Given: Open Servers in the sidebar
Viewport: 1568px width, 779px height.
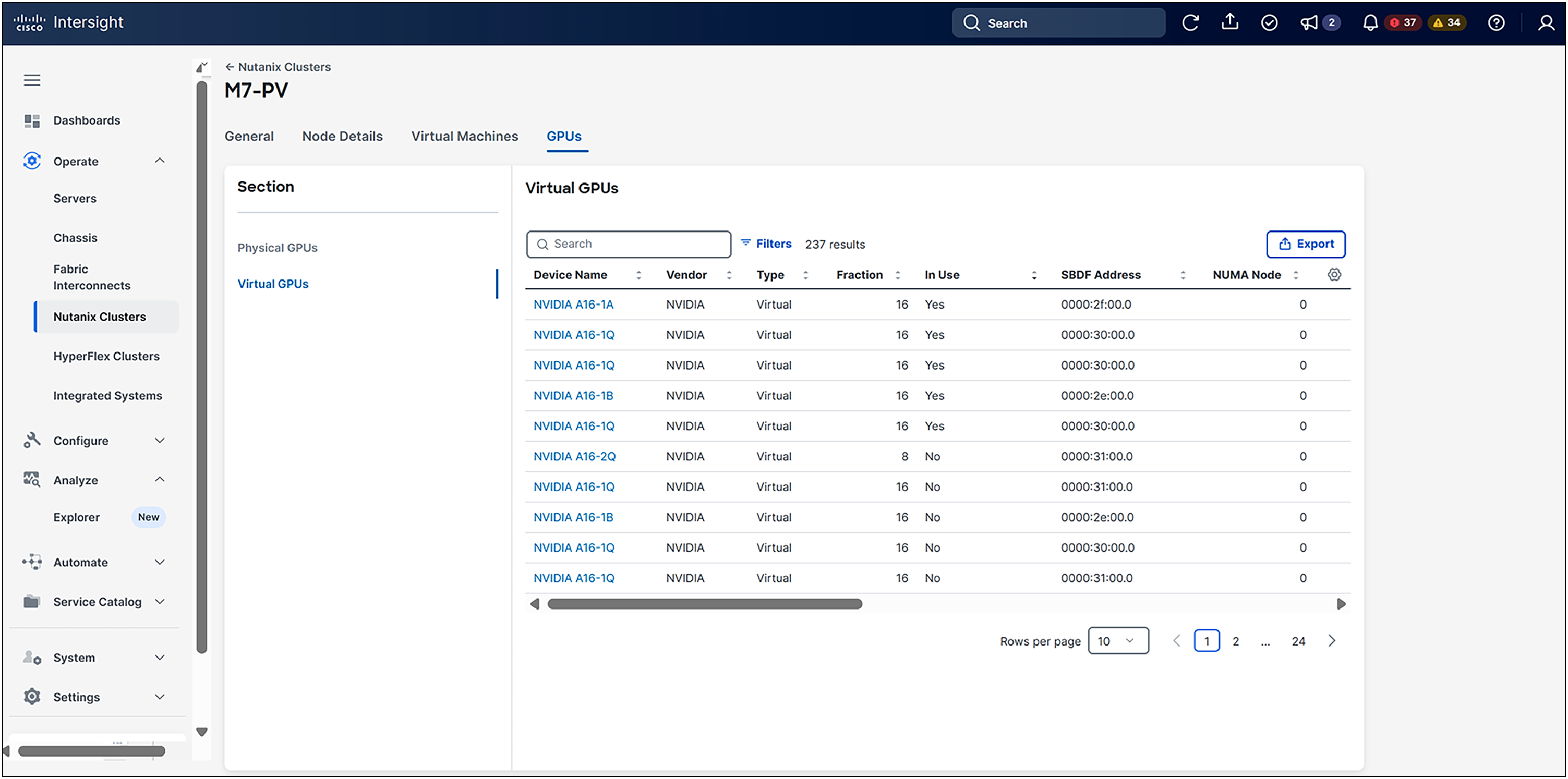Looking at the screenshot, I should 75,199.
